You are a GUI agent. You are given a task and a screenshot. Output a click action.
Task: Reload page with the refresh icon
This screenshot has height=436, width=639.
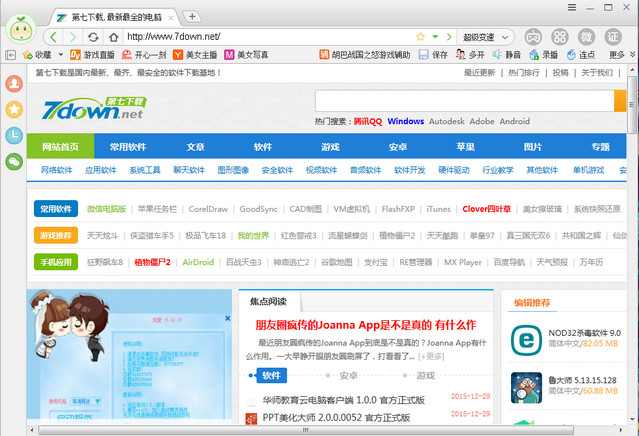coord(94,37)
